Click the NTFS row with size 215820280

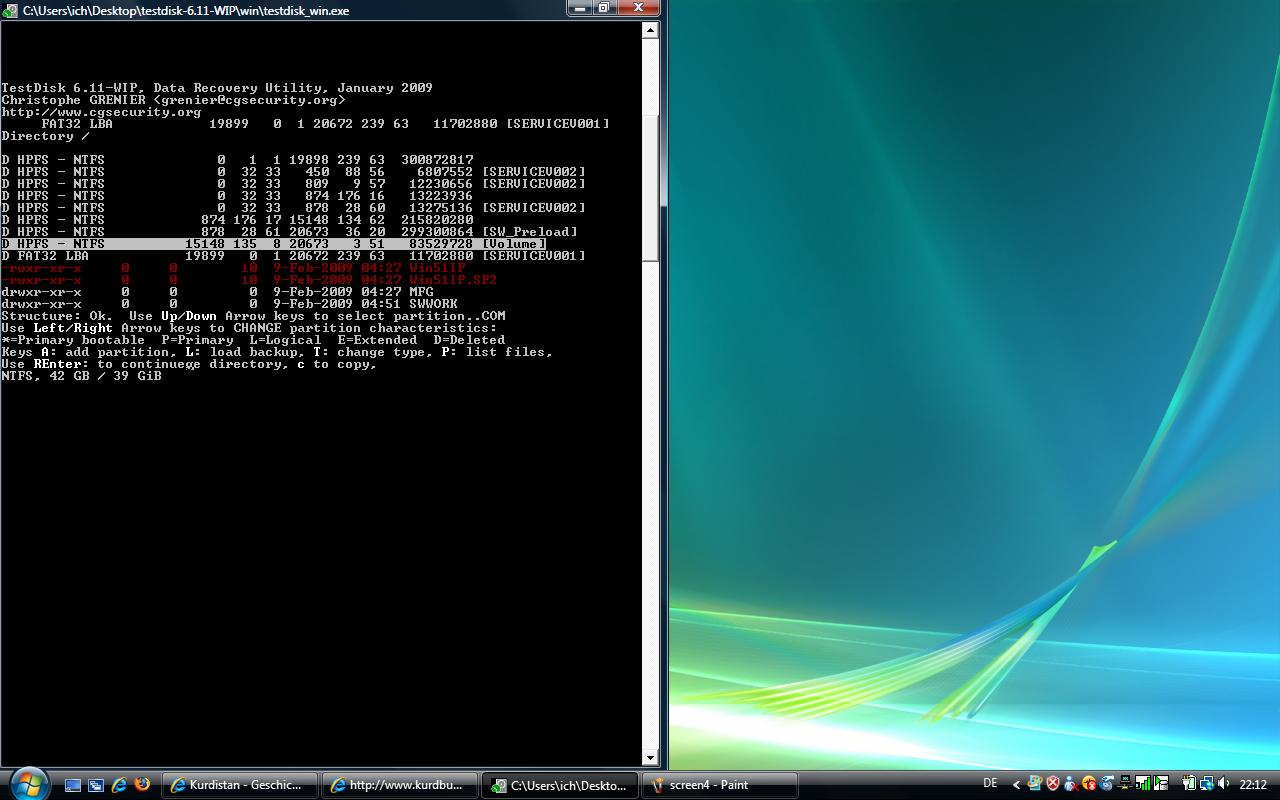tap(237, 220)
